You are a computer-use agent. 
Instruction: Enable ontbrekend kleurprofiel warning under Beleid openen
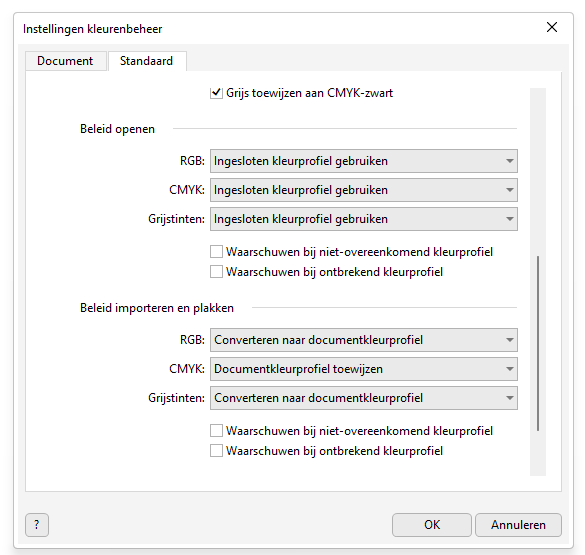coord(216,272)
